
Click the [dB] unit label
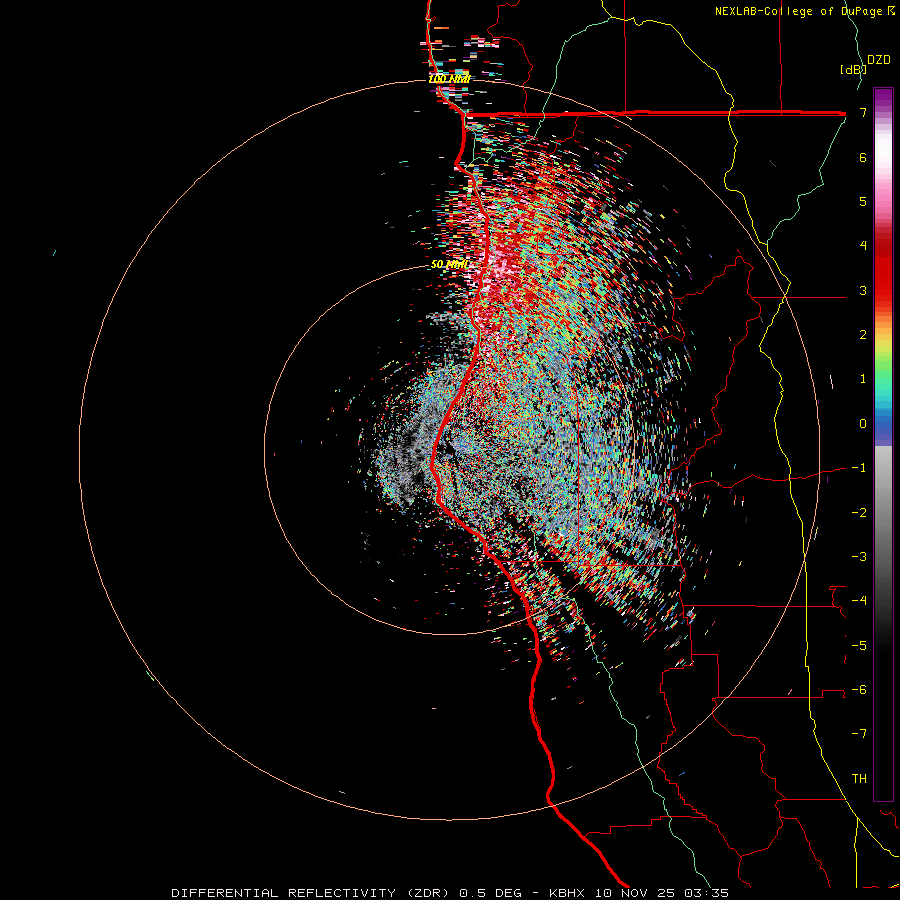click(853, 69)
